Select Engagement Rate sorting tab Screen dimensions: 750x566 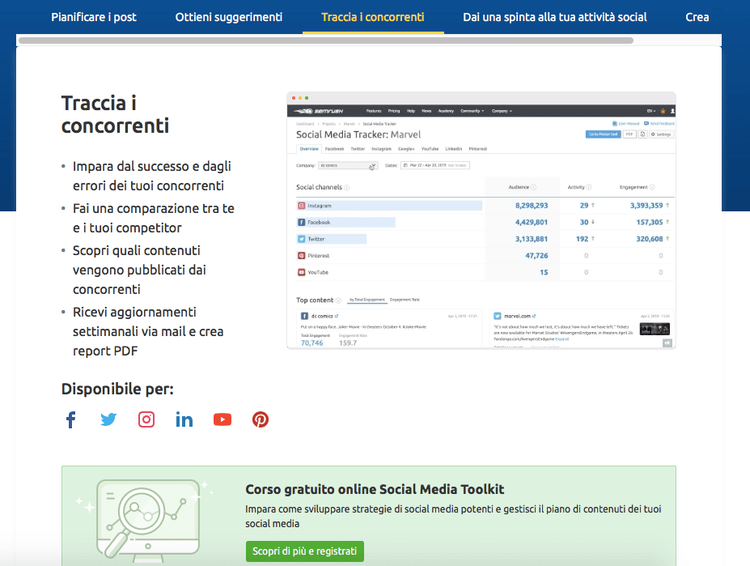(x=405, y=300)
